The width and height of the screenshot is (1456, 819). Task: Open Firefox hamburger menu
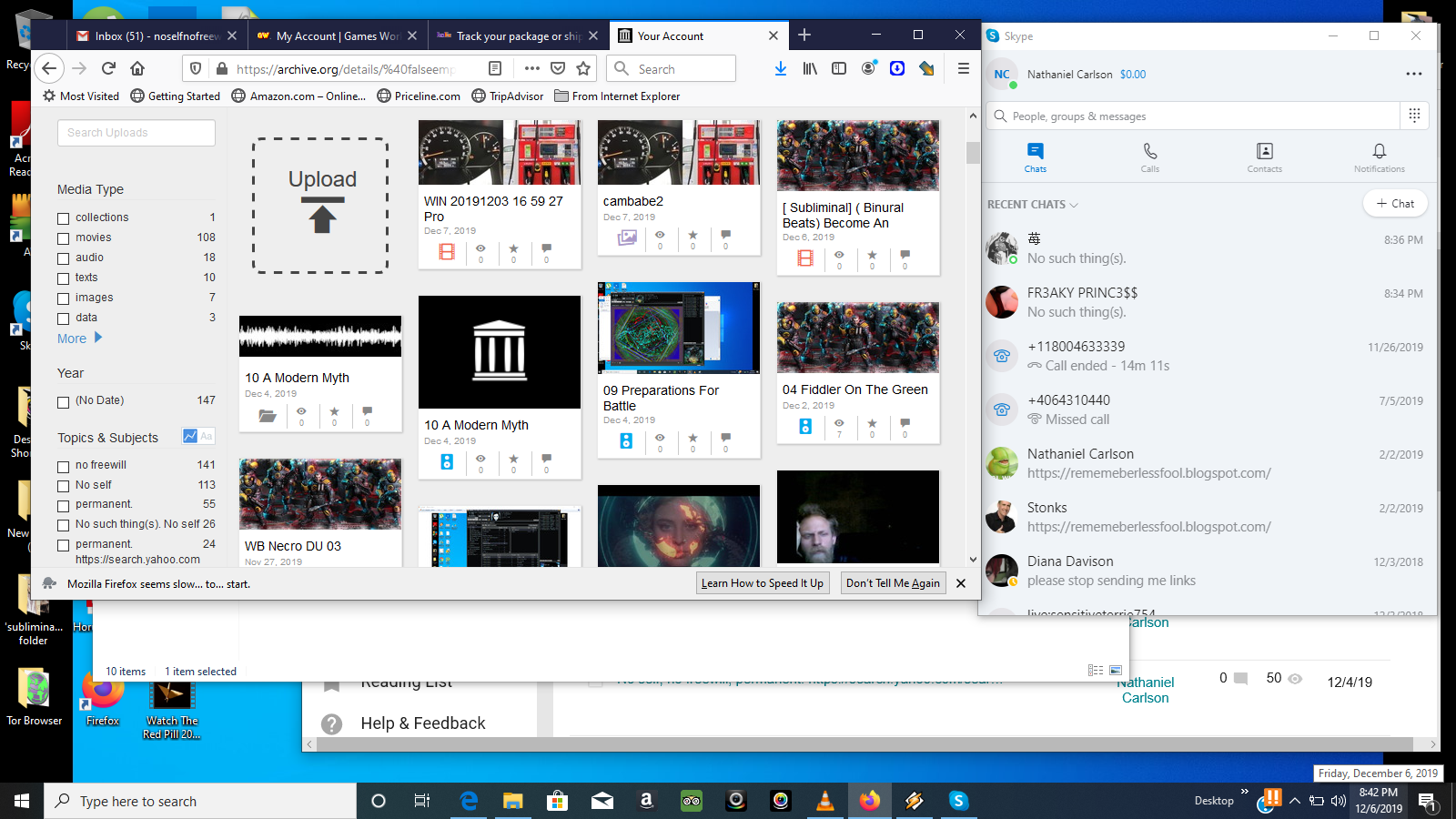pyautogui.click(x=963, y=68)
